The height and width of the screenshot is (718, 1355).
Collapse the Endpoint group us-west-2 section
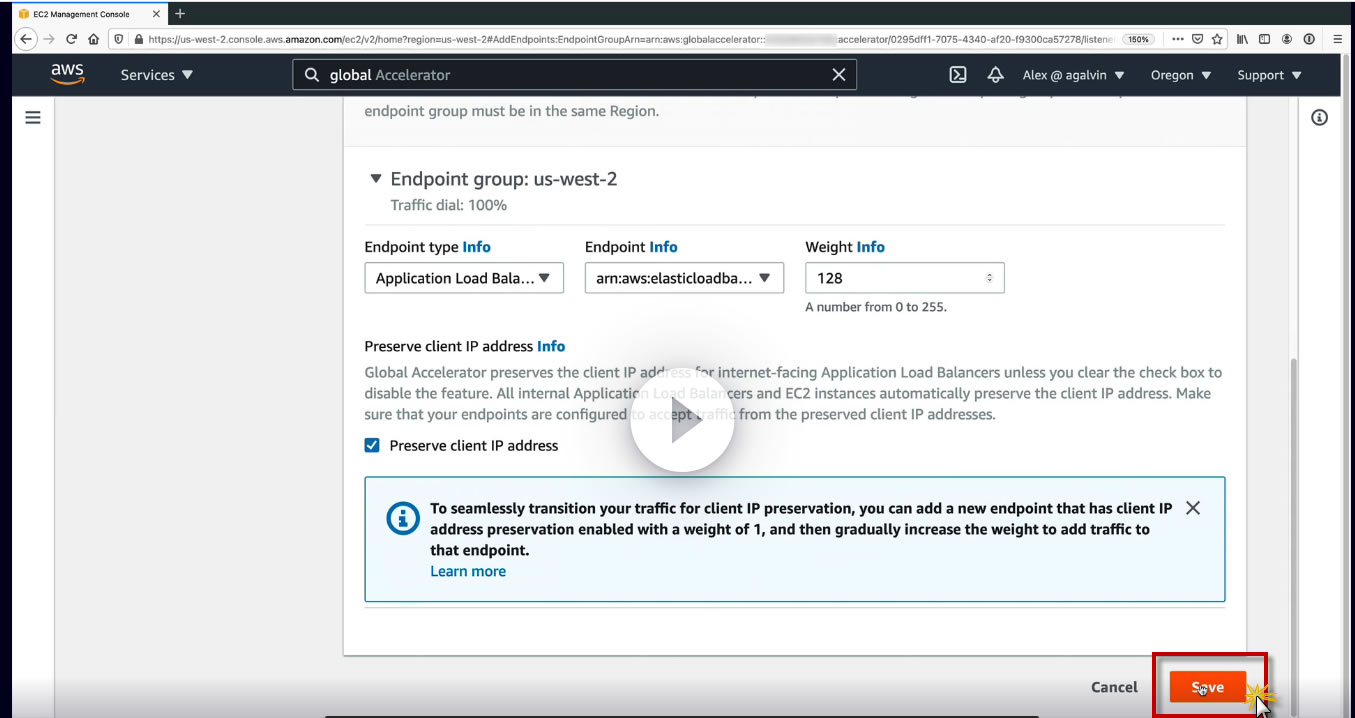(376, 179)
